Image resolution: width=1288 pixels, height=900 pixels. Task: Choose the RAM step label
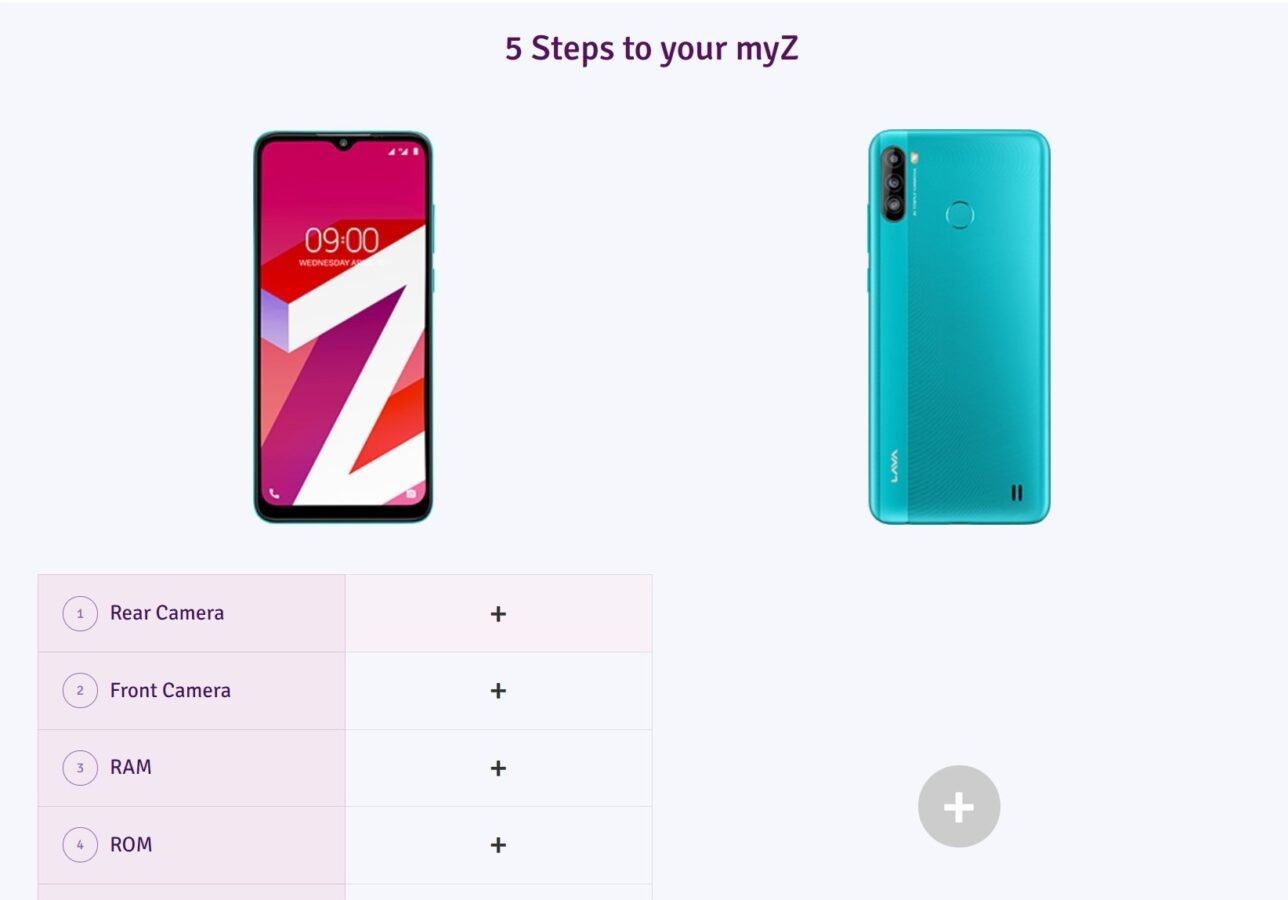point(131,767)
